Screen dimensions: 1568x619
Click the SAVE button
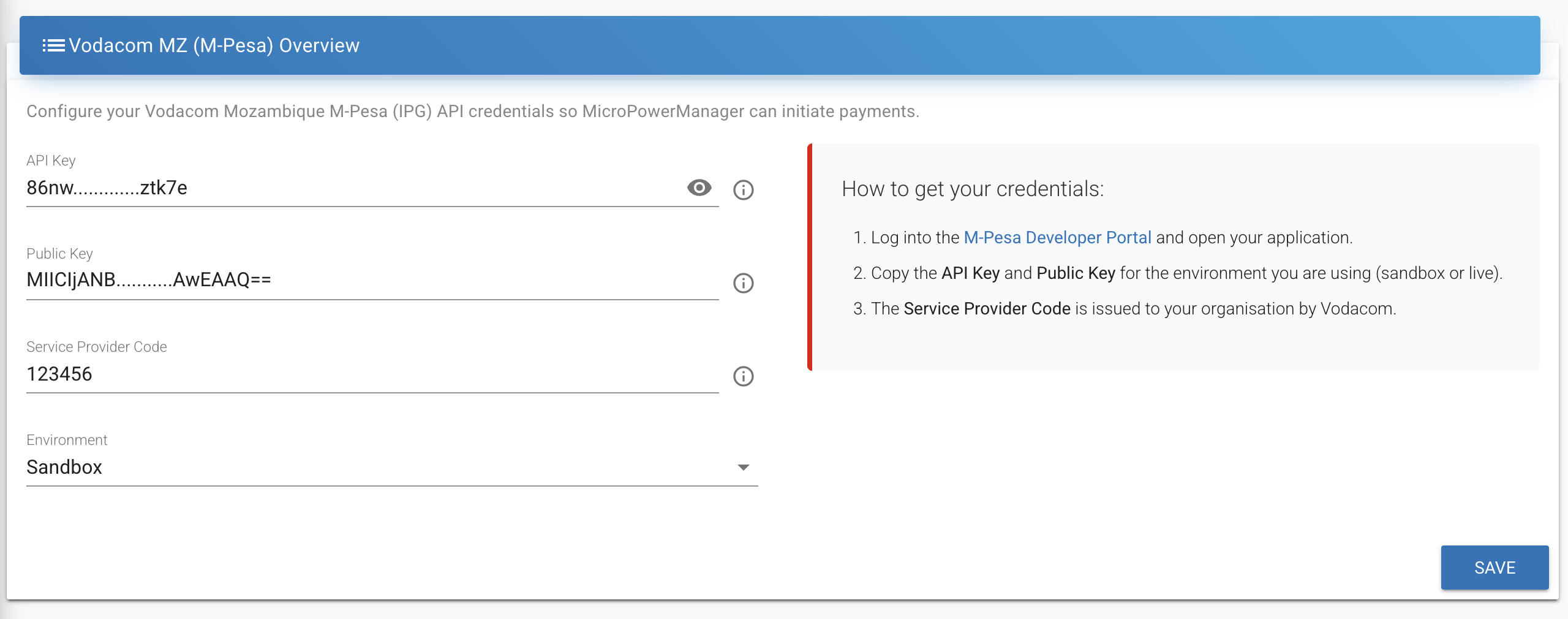pyautogui.click(x=1494, y=568)
